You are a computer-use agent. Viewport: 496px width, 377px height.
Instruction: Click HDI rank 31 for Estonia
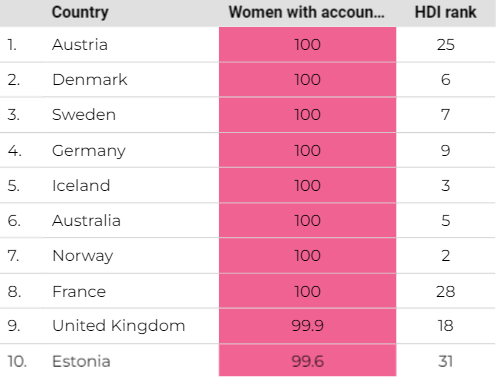point(446,361)
